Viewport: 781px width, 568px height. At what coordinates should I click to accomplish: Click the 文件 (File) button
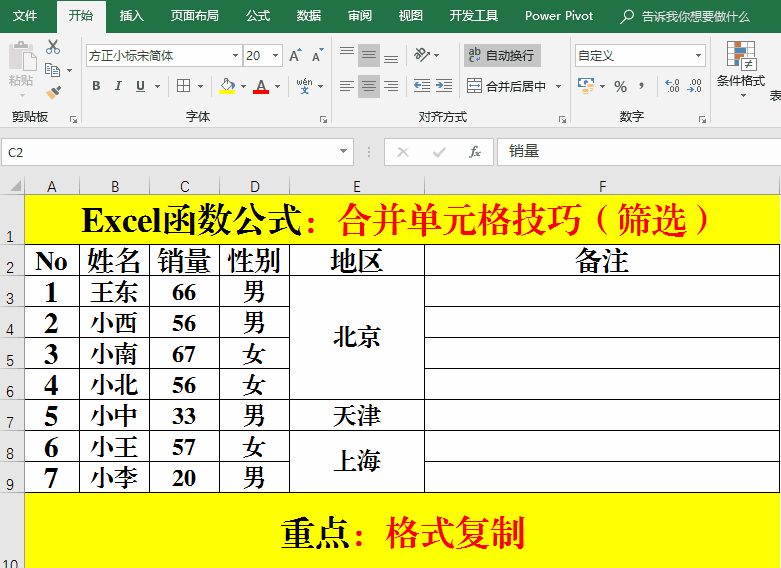click(x=25, y=16)
